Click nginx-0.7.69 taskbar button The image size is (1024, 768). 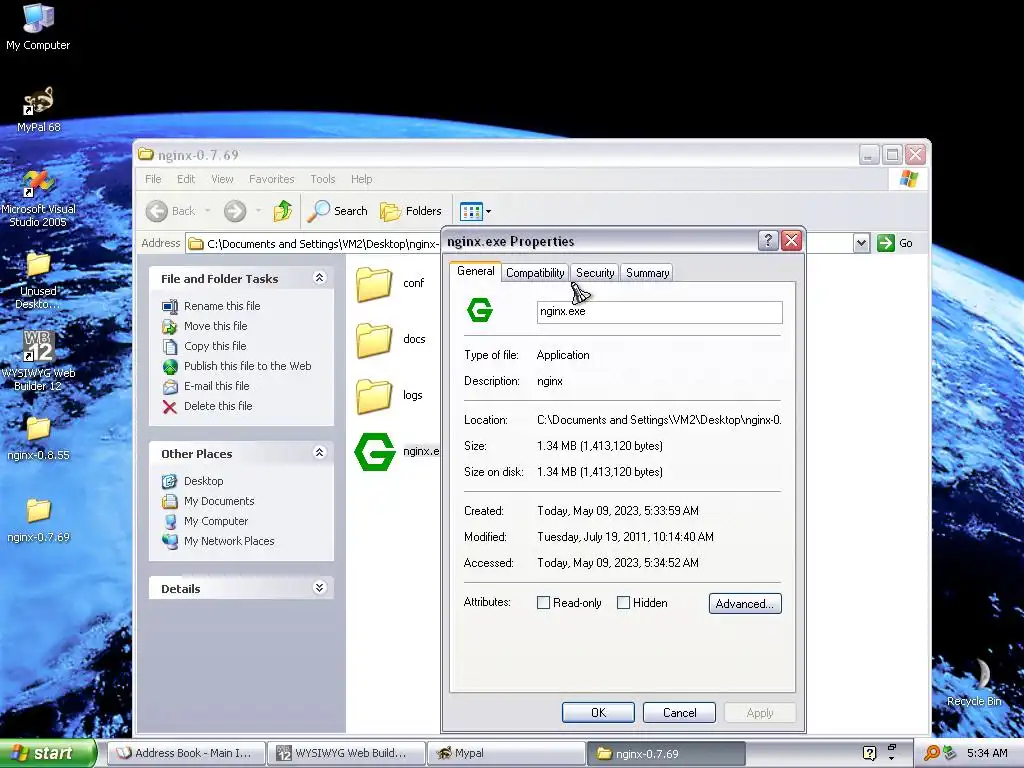click(666, 753)
